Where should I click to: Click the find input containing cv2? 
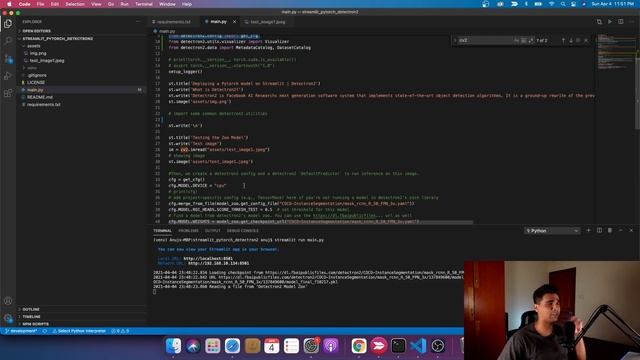tap(485, 40)
